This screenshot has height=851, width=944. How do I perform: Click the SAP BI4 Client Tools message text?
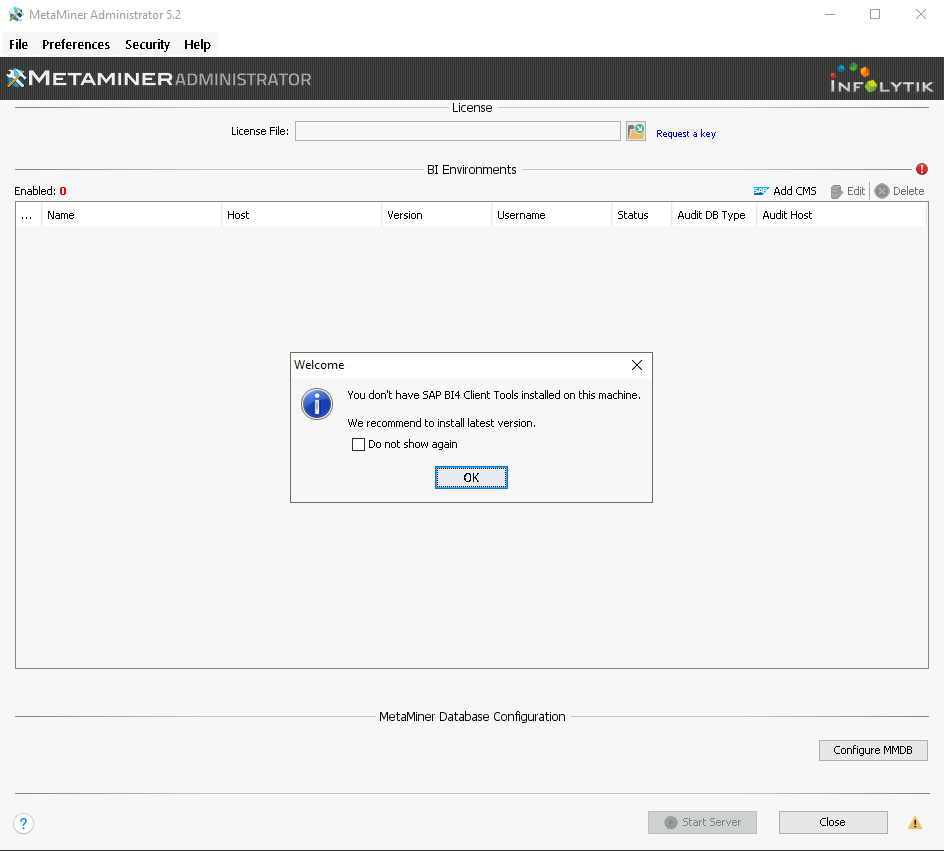pos(494,395)
